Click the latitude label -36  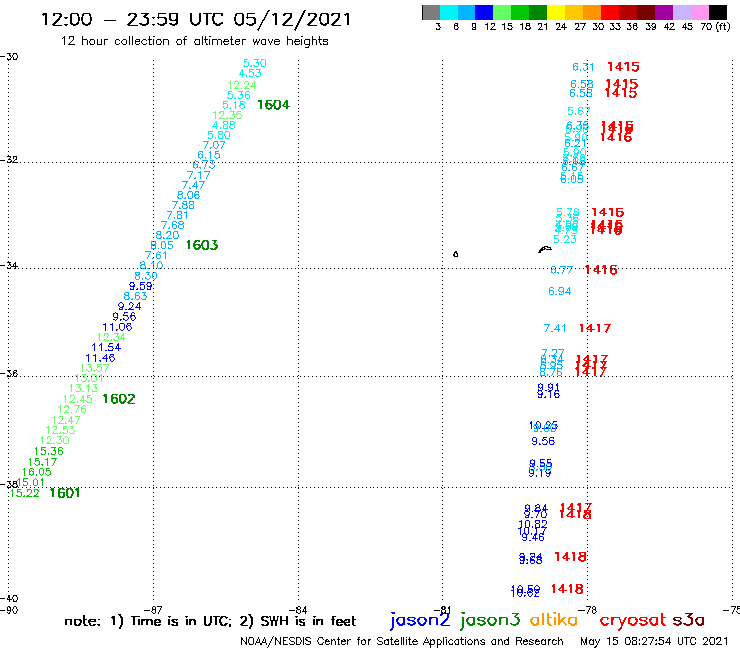[9, 373]
